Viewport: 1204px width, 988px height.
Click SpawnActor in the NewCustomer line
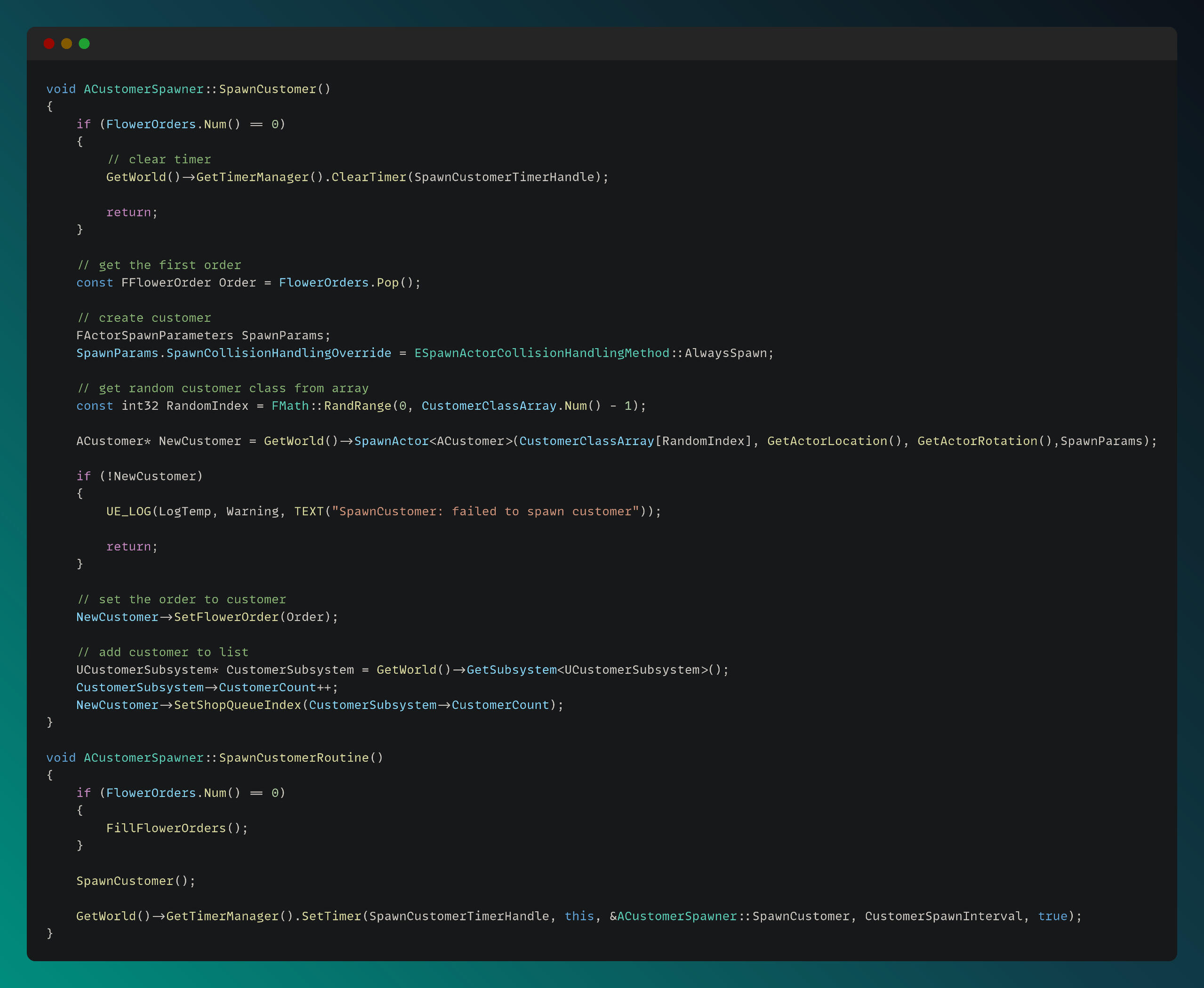click(392, 442)
